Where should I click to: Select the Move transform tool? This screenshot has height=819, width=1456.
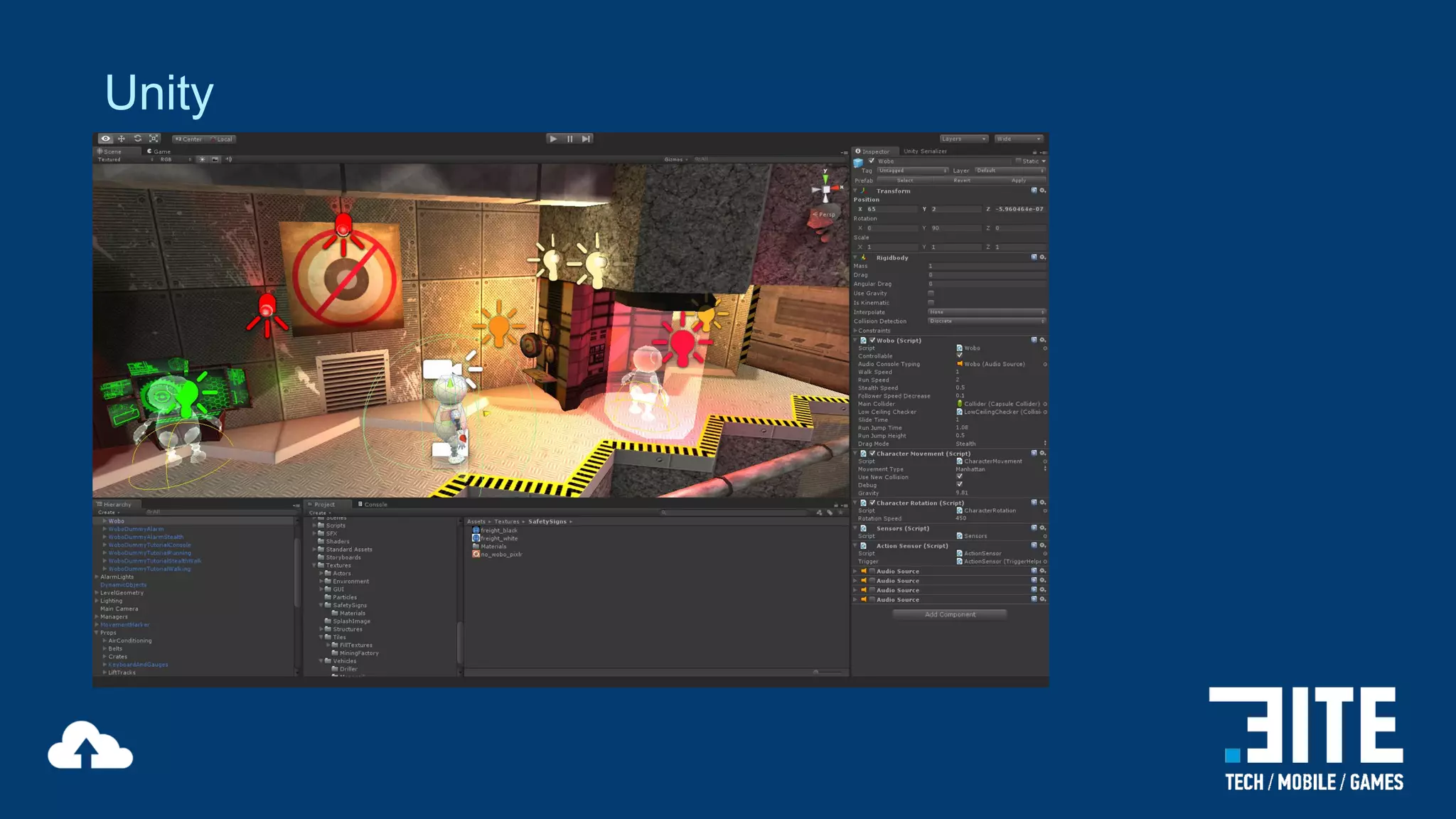[x=122, y=139]
